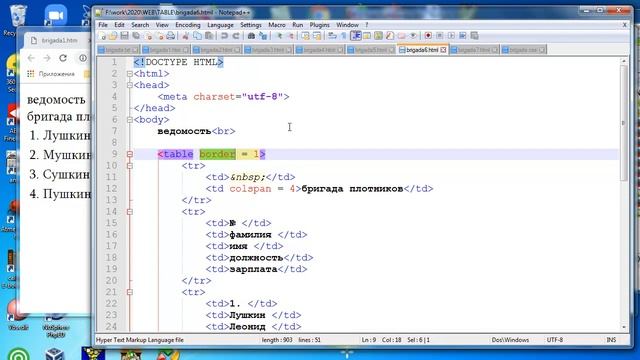Open the Document Map icon

(378, 36)
